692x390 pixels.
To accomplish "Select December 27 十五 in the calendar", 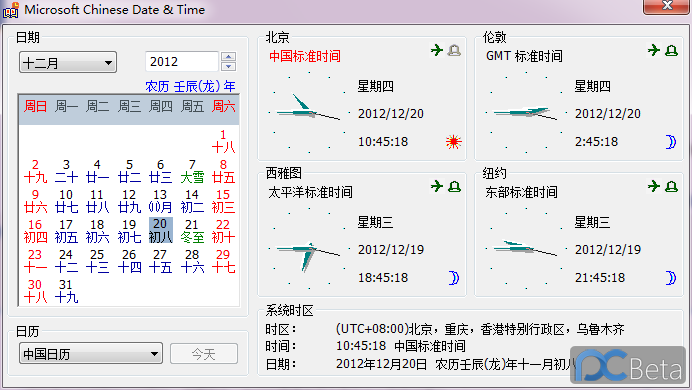I will [x=160, y=261].
